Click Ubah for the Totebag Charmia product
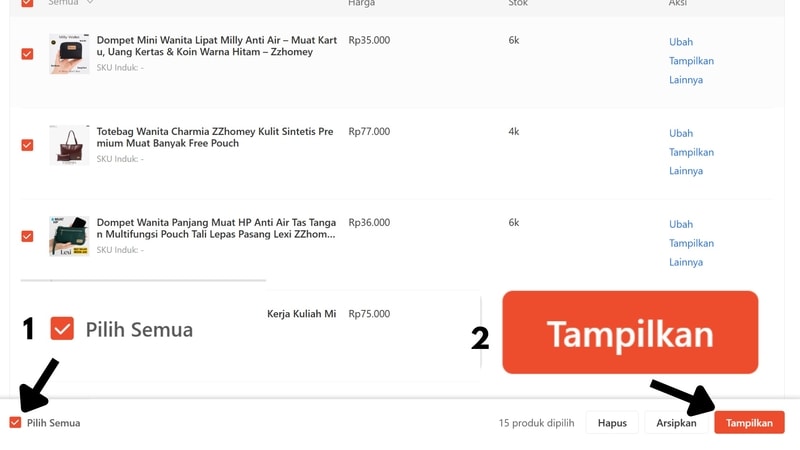800x450 pixels. pyautogui.click(x=681, y=133)
